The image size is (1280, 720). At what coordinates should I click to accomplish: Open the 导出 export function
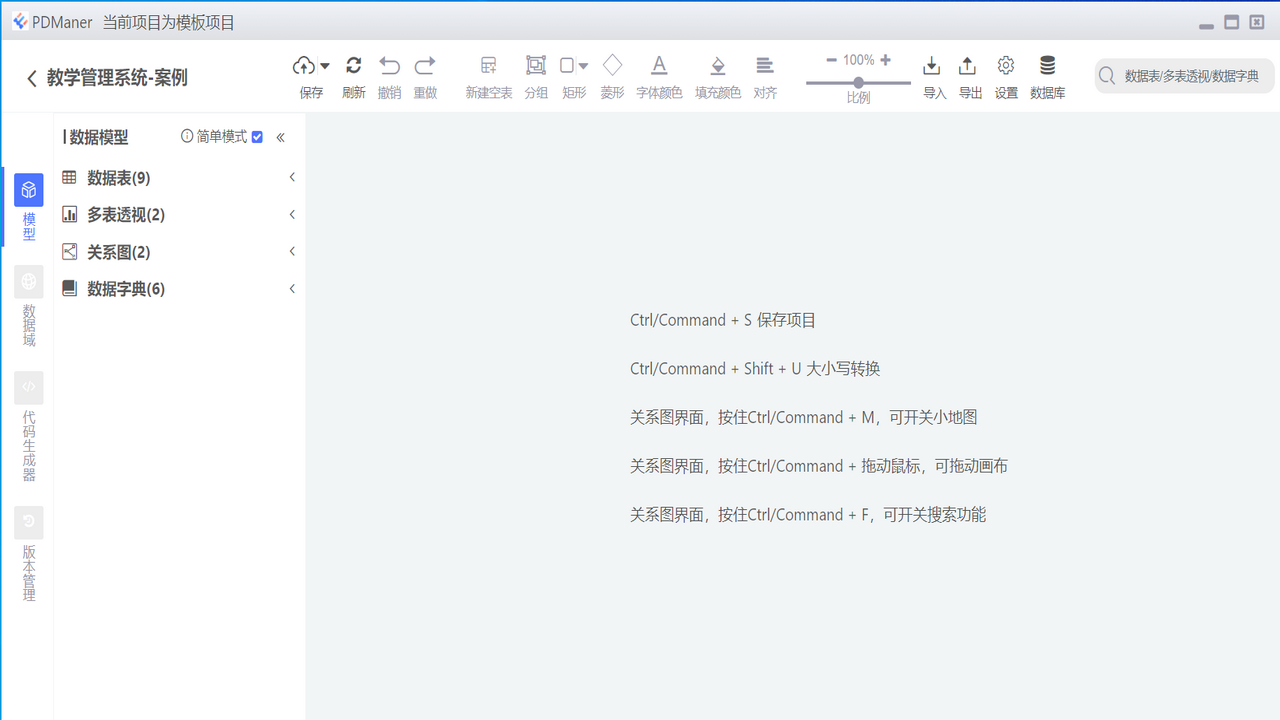(967, 75)
